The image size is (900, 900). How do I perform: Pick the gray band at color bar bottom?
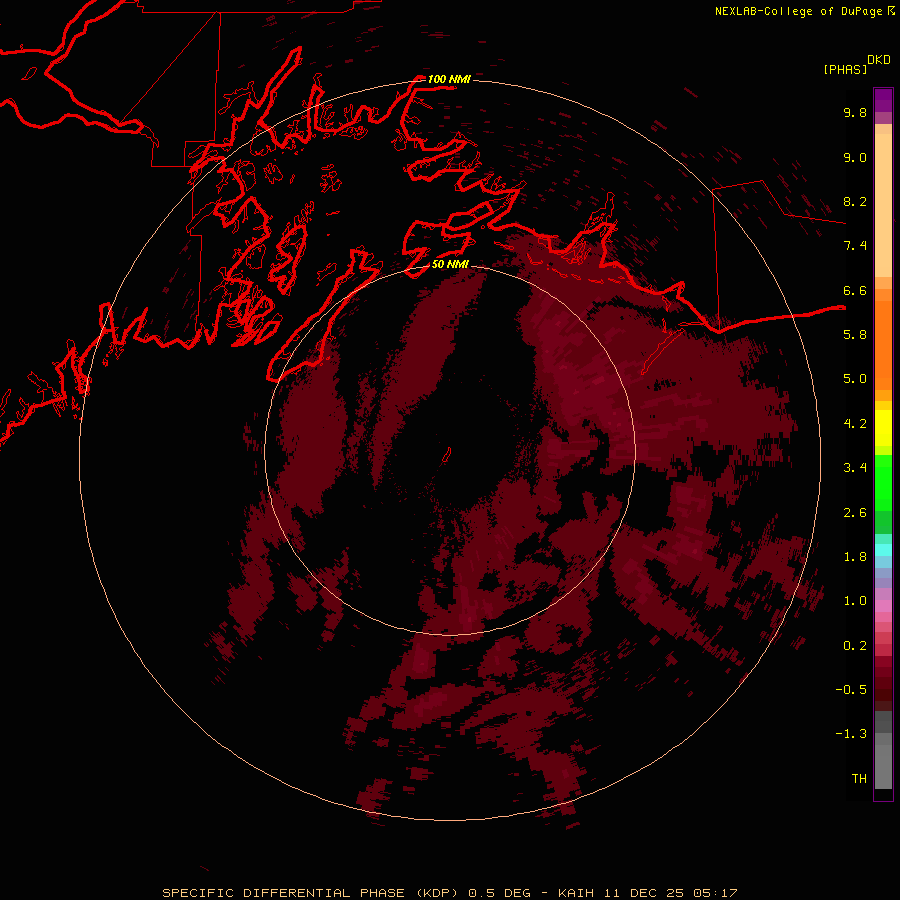[x=883, y=766]
